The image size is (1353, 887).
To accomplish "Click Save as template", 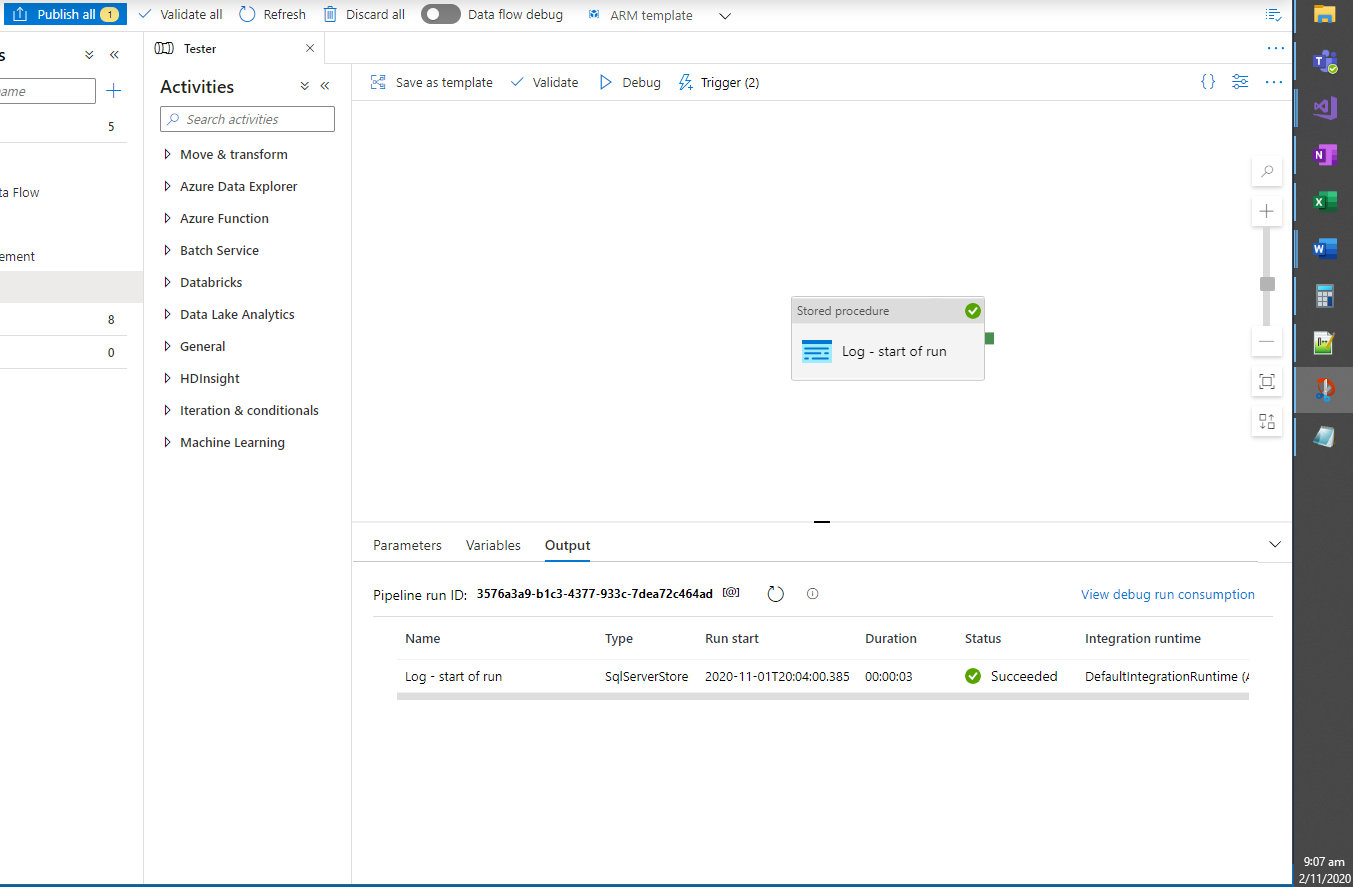I will pos(432,83).
